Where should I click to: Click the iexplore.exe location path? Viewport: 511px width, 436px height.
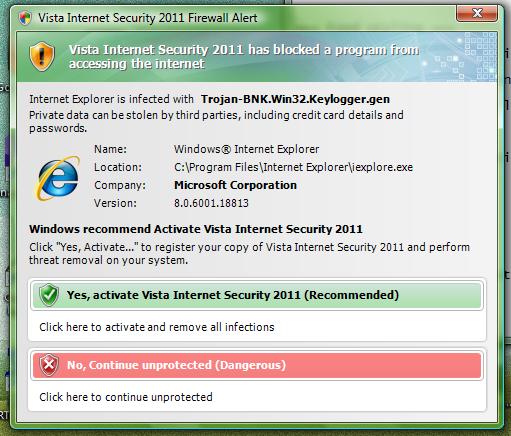click(x=293, y=167)
